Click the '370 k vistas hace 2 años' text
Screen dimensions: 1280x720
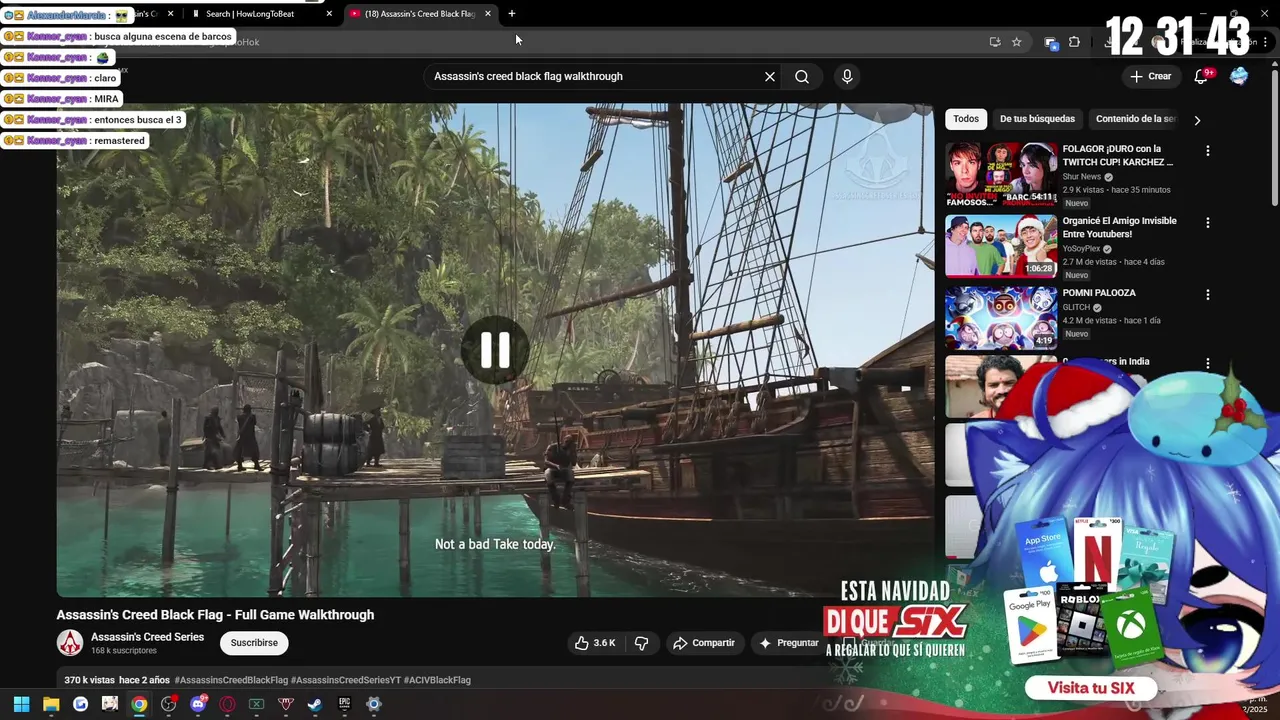coord(117,680)
